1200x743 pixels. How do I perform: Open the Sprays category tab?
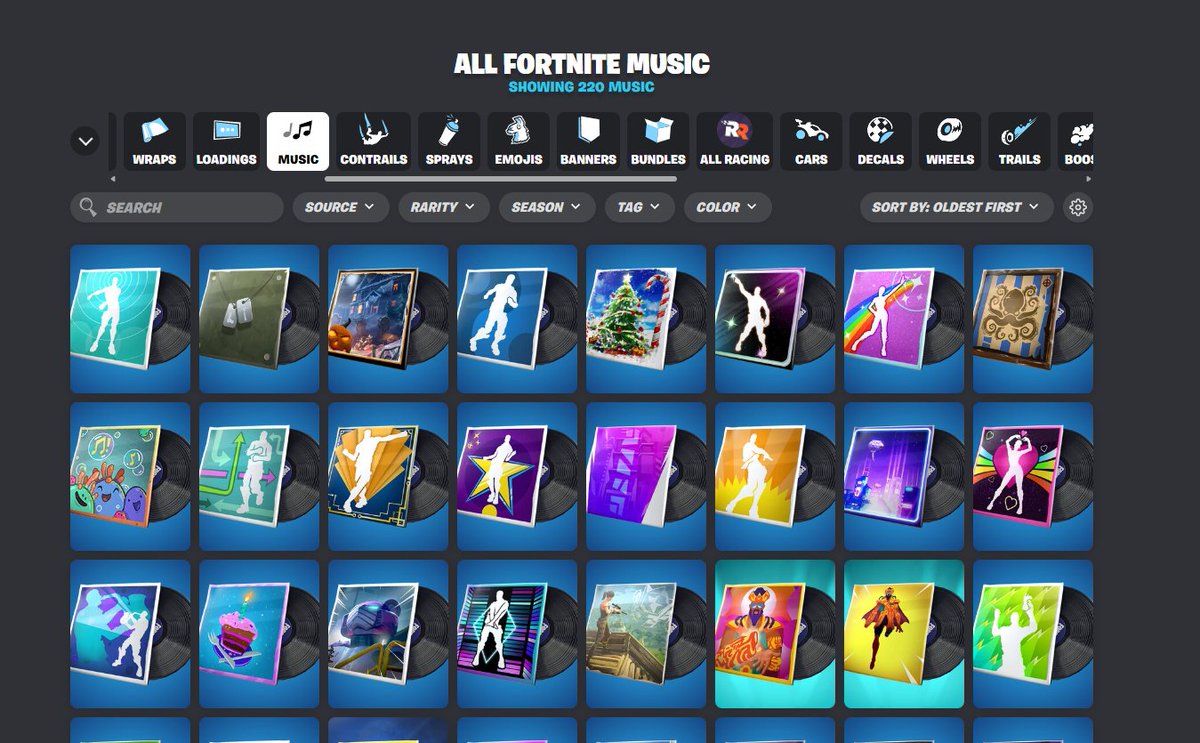(449, 141)
